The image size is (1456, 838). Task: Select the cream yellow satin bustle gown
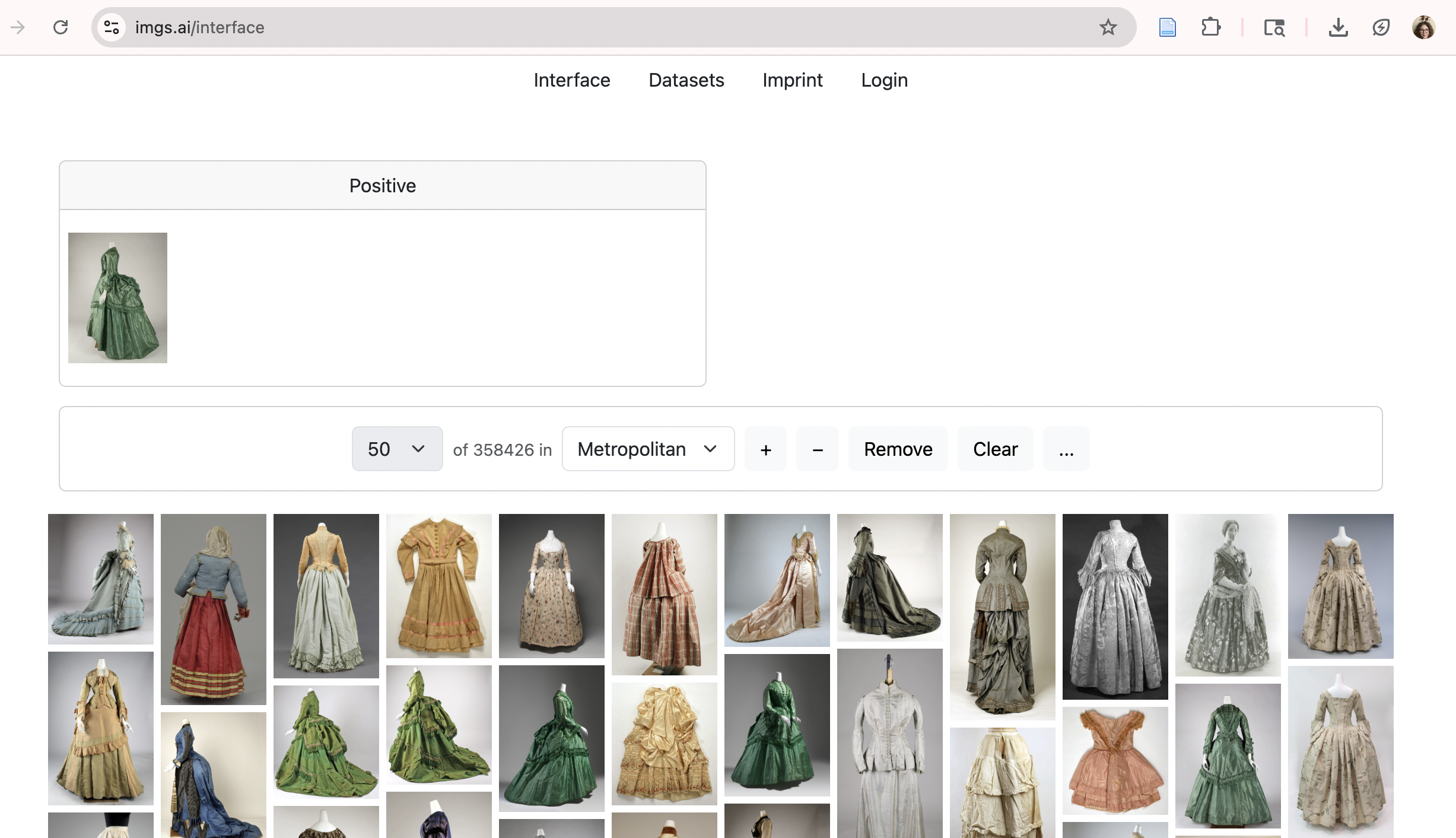(665, 744)
